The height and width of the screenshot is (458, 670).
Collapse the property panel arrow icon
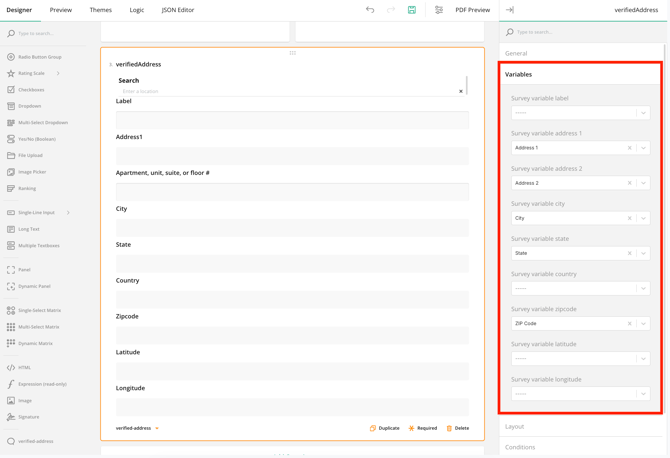[509, 10]
